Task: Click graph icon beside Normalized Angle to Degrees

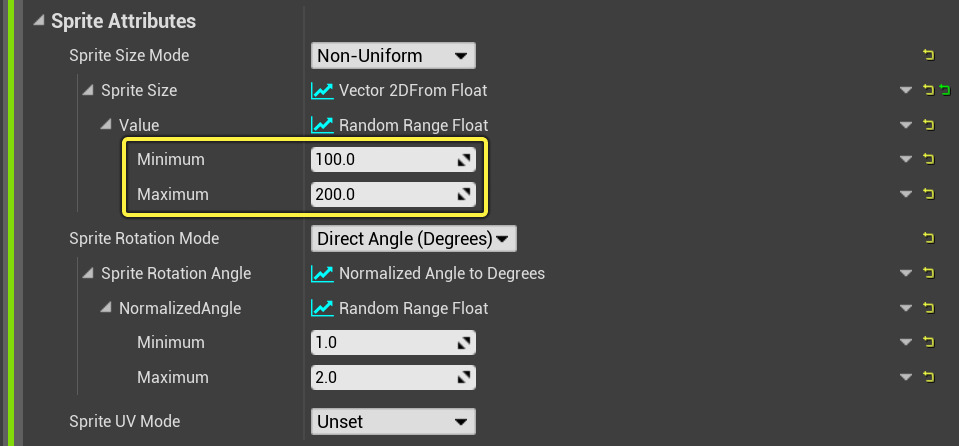Action: tap(322, 273)
